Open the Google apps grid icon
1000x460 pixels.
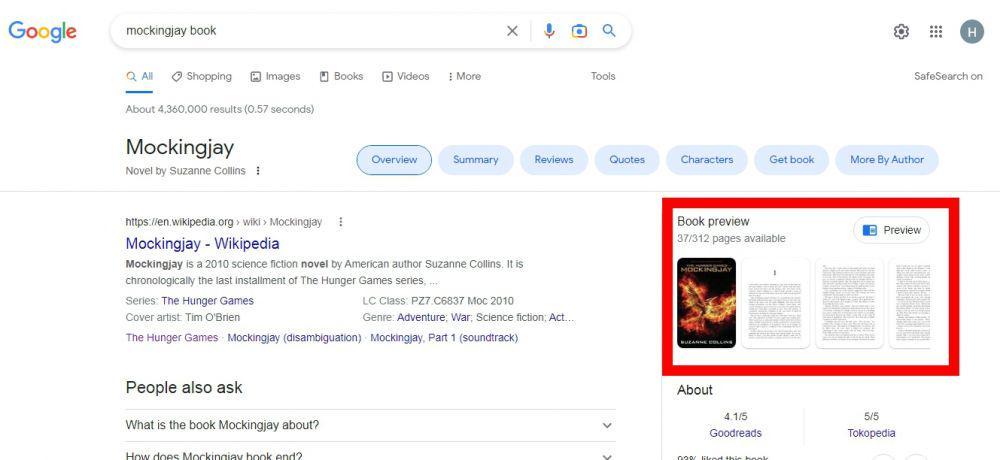tap(936, 31)
